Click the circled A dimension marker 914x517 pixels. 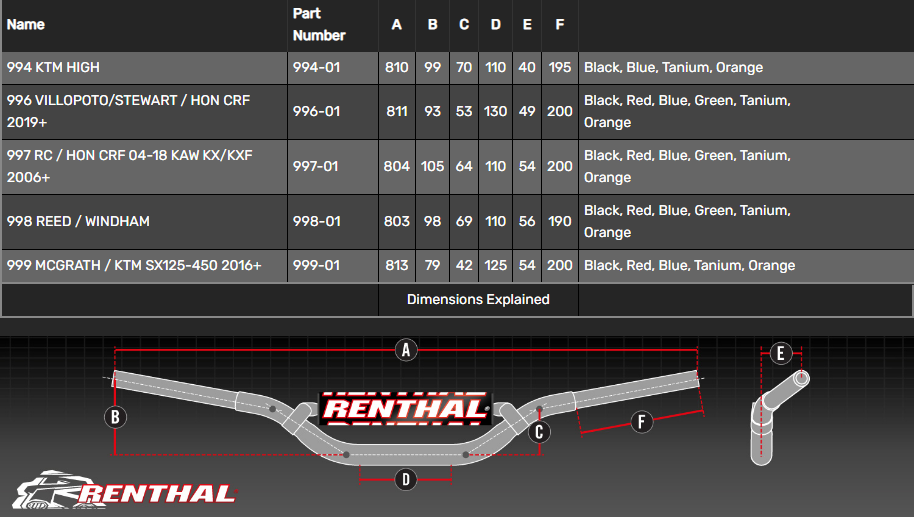coord(405,350)
